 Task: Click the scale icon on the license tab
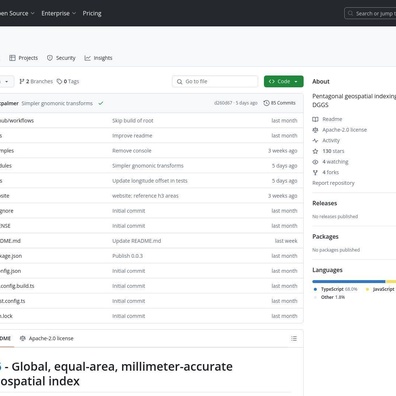pyautogui.click(x=23, y=338)
